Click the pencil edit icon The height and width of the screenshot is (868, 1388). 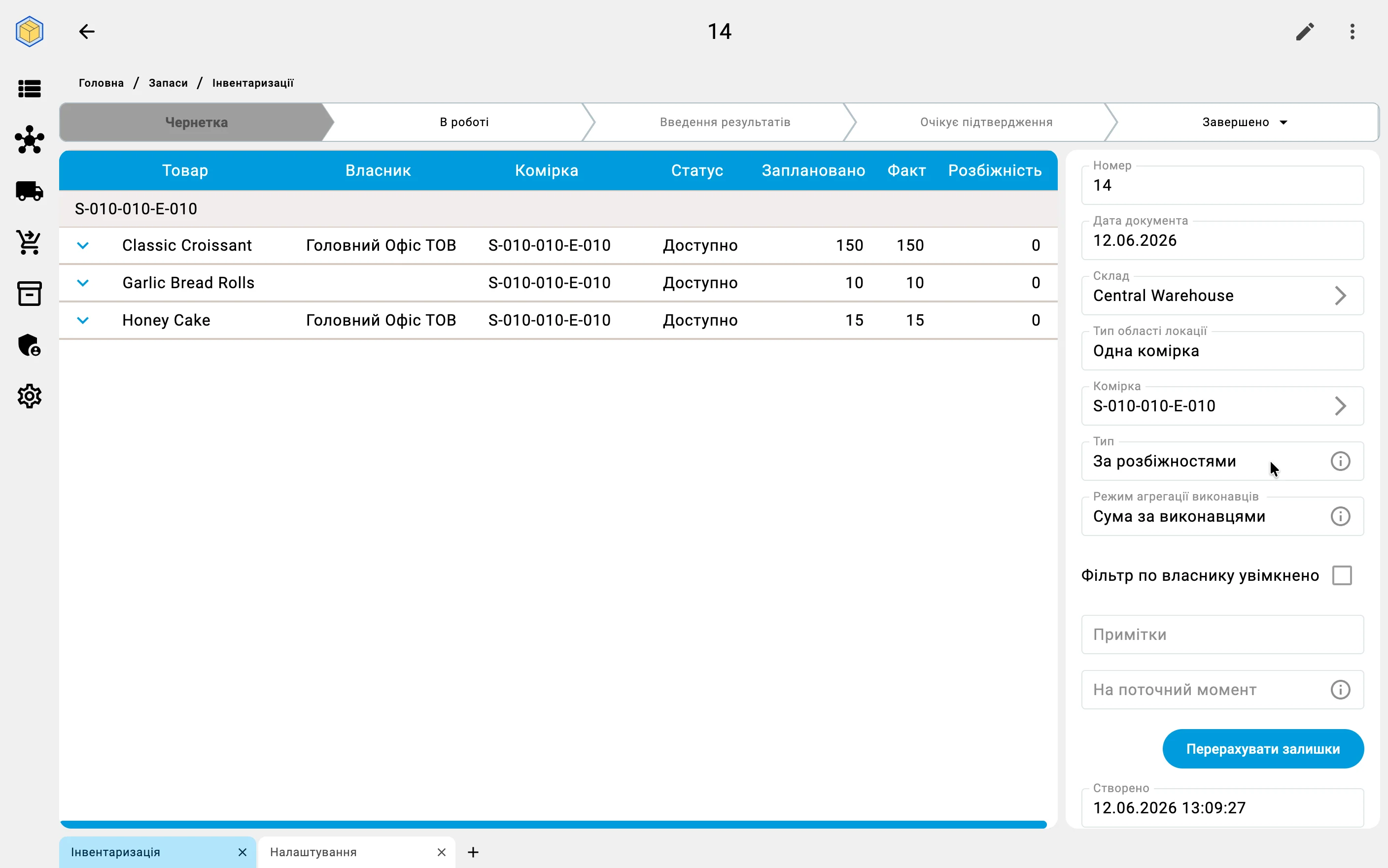click(1305, 31)
